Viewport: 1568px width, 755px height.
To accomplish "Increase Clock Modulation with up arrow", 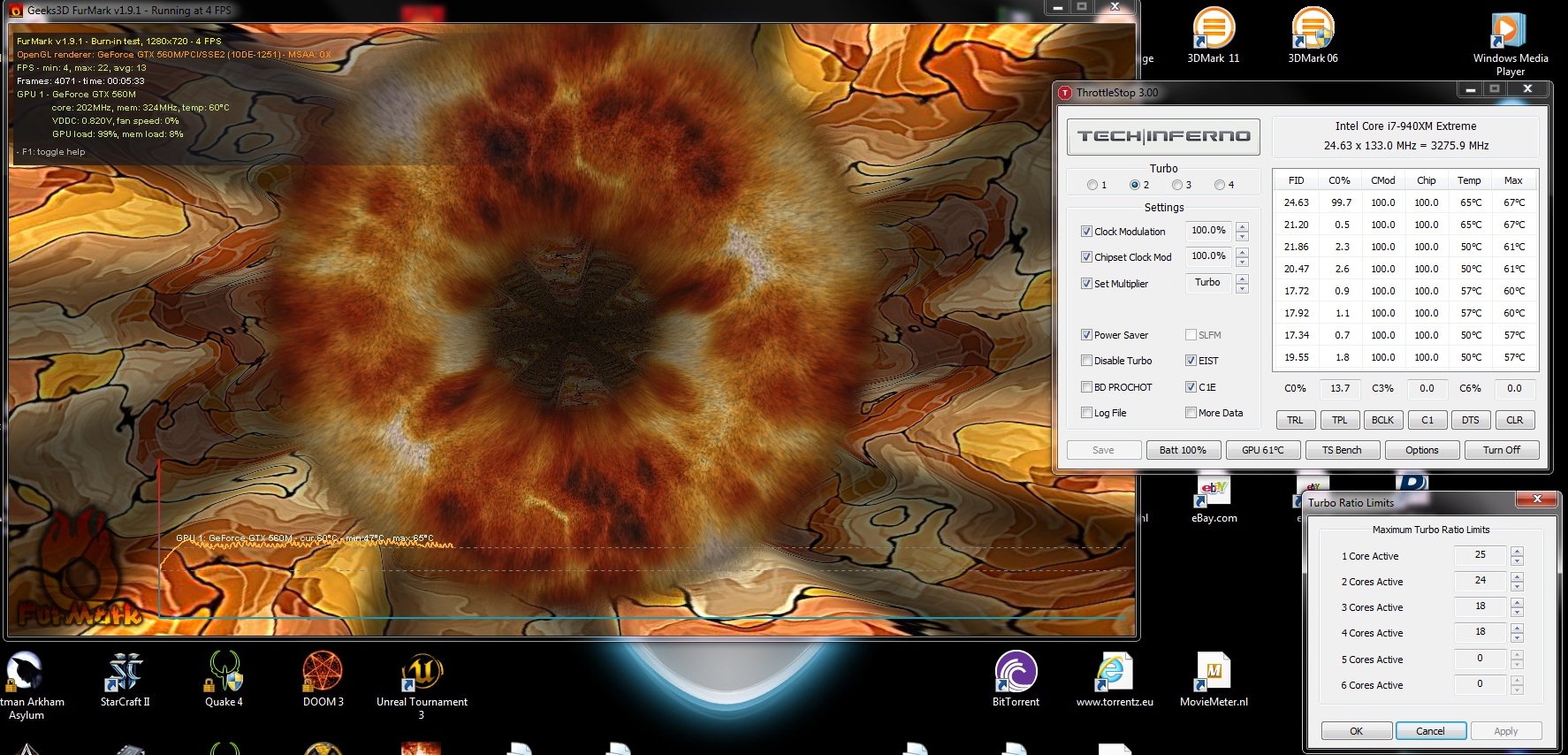I will tap(1242, 227).
